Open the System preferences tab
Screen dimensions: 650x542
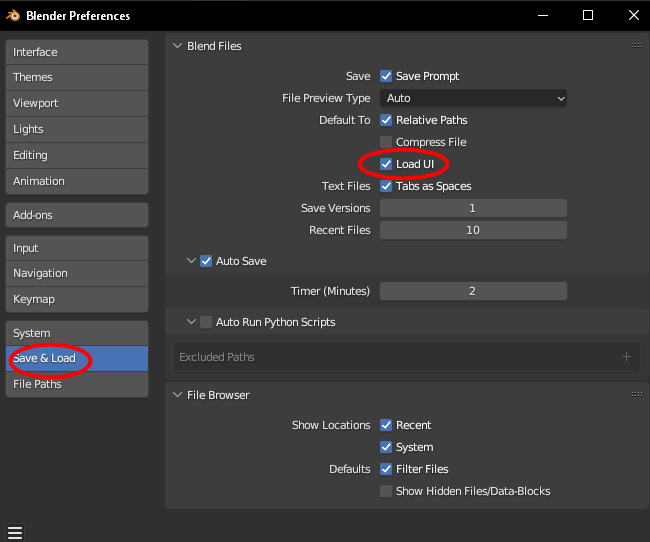[x=77, y=333]
